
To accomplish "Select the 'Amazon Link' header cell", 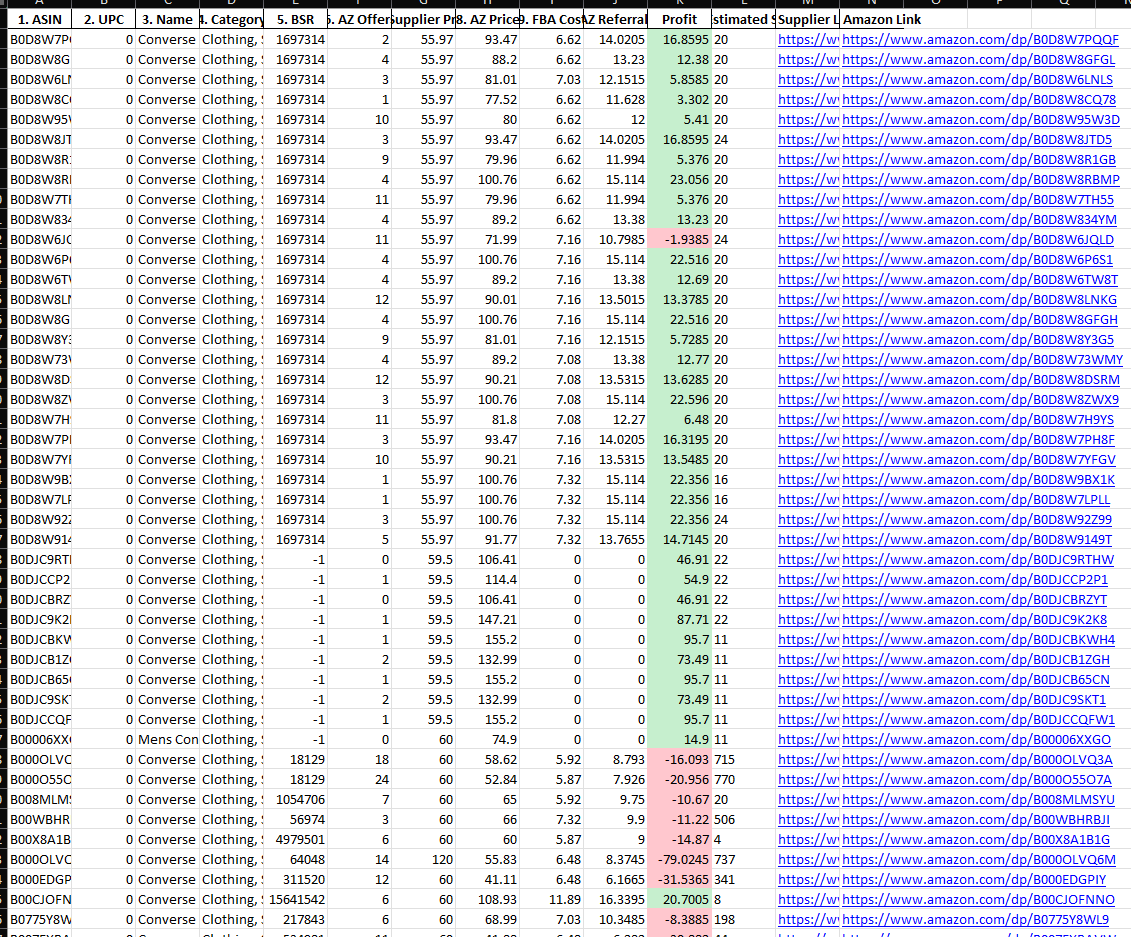I will tap(881, 19).
